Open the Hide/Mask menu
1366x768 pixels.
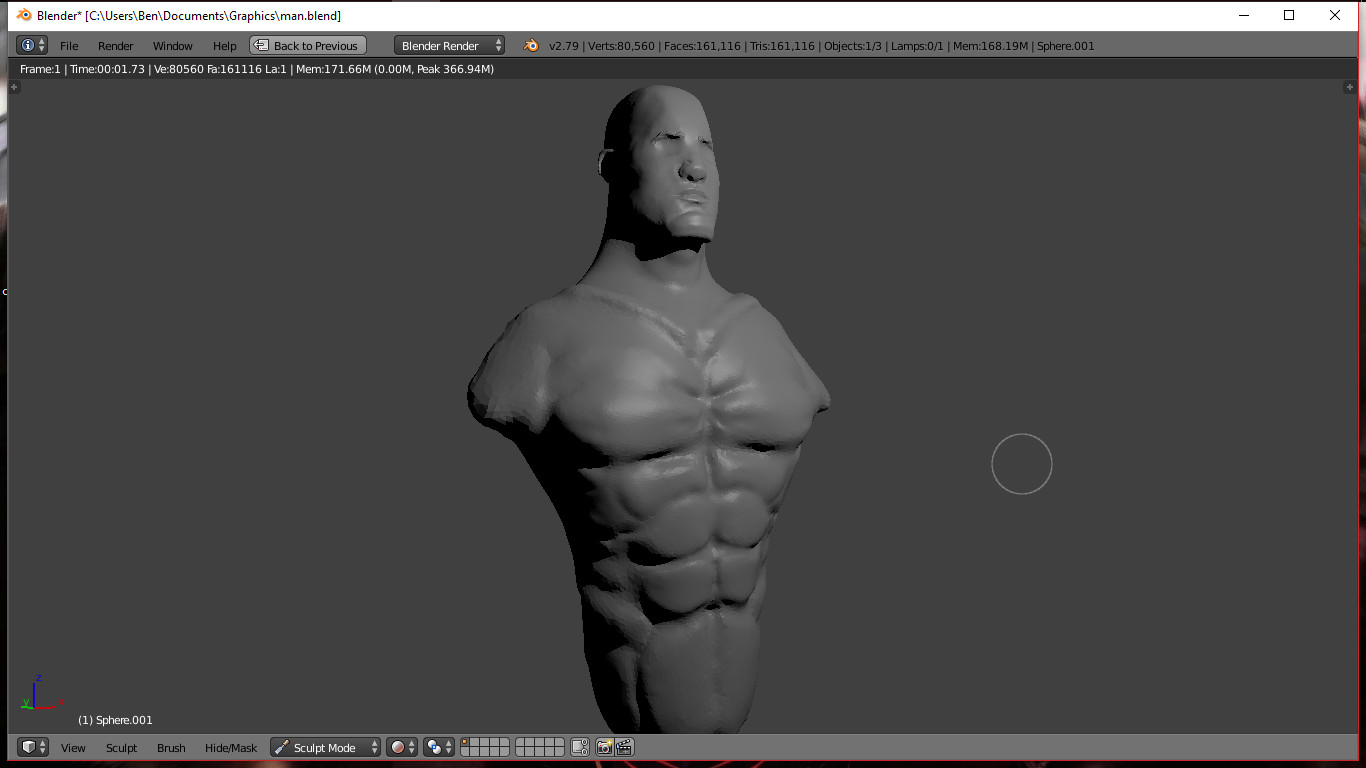pyautogui.click(x=231, y=748)
